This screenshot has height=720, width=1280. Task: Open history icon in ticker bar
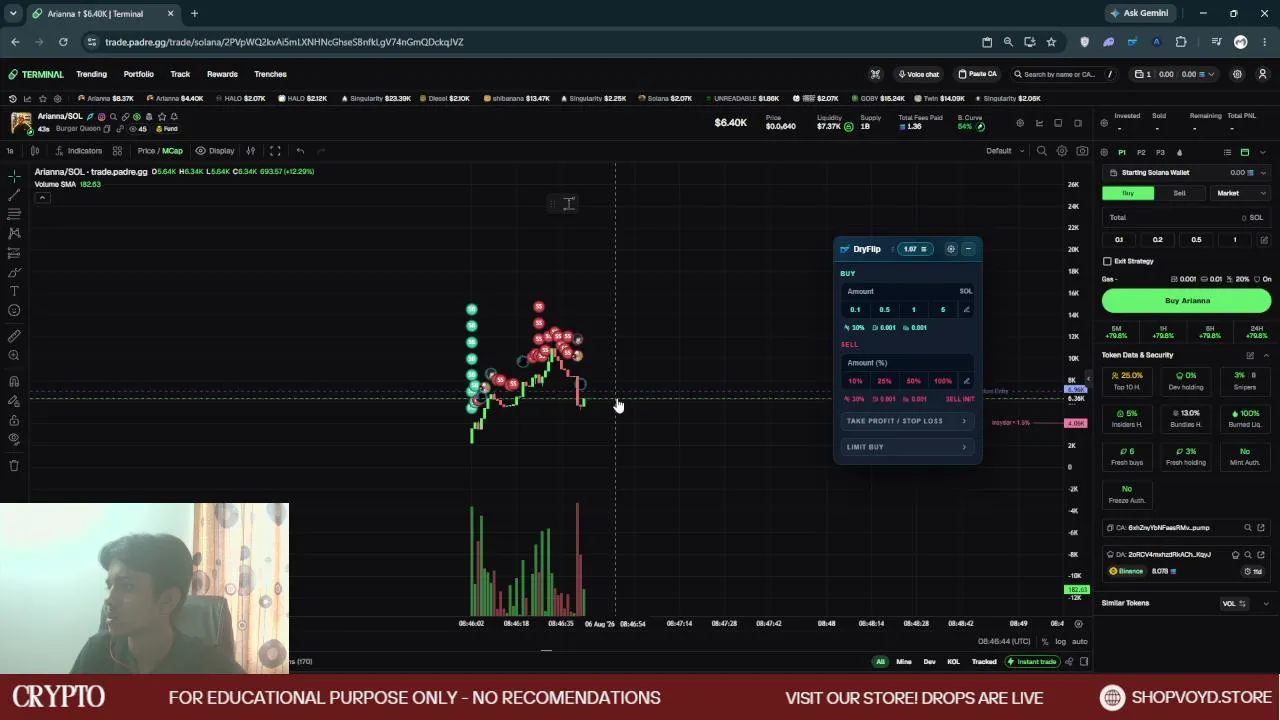tap(12, 98)
